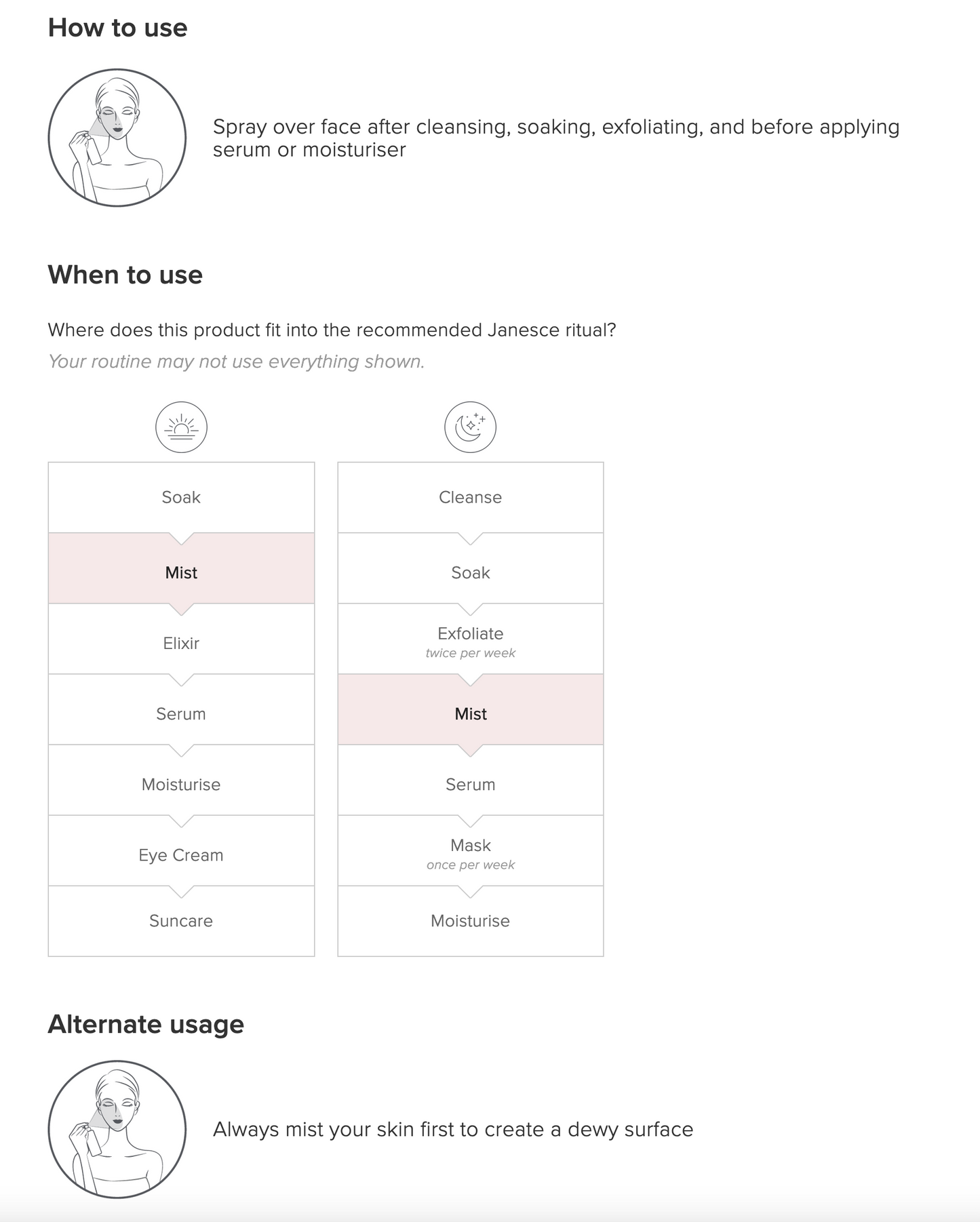Select highlighted Mist step in evening routine

point(470,713)
